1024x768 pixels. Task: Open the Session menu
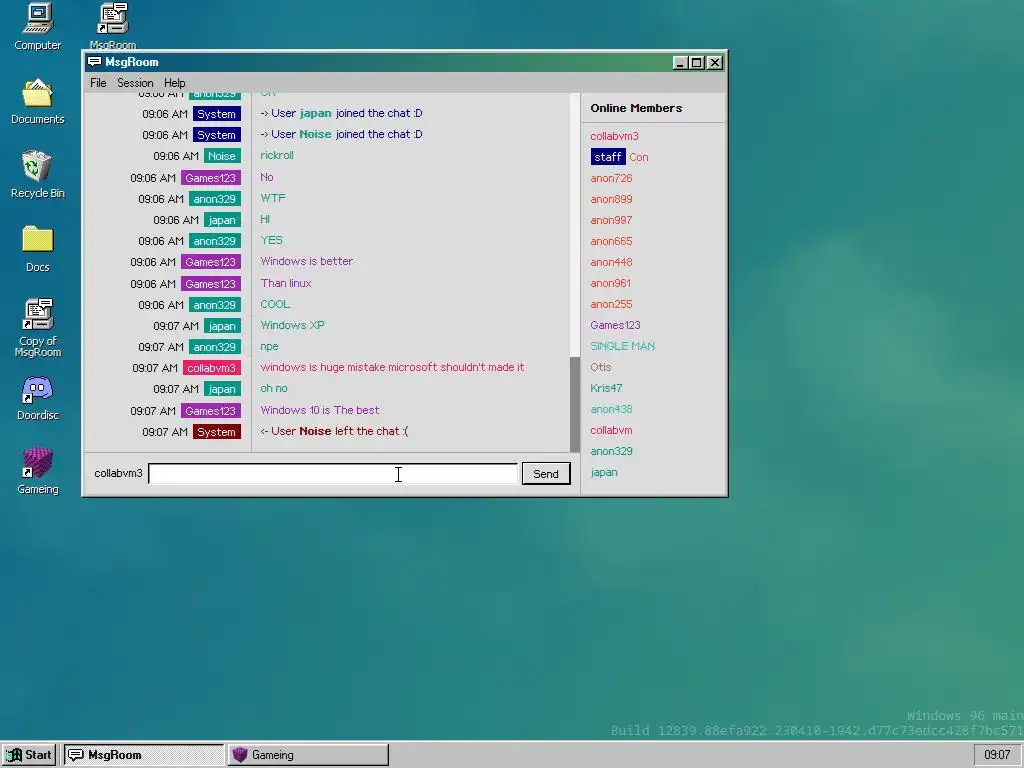coord(135,83)
